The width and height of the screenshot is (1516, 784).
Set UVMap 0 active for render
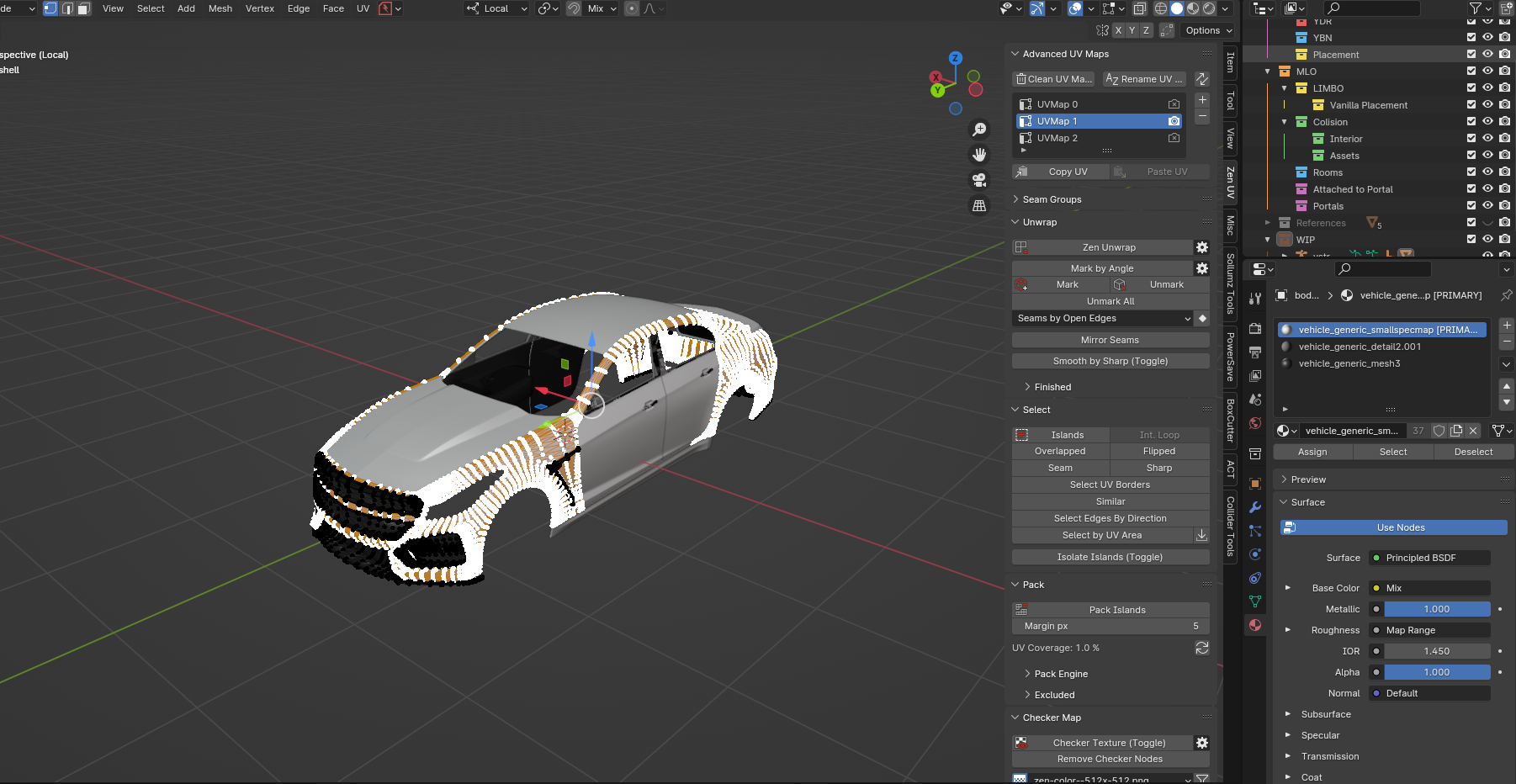(1174, 104)
